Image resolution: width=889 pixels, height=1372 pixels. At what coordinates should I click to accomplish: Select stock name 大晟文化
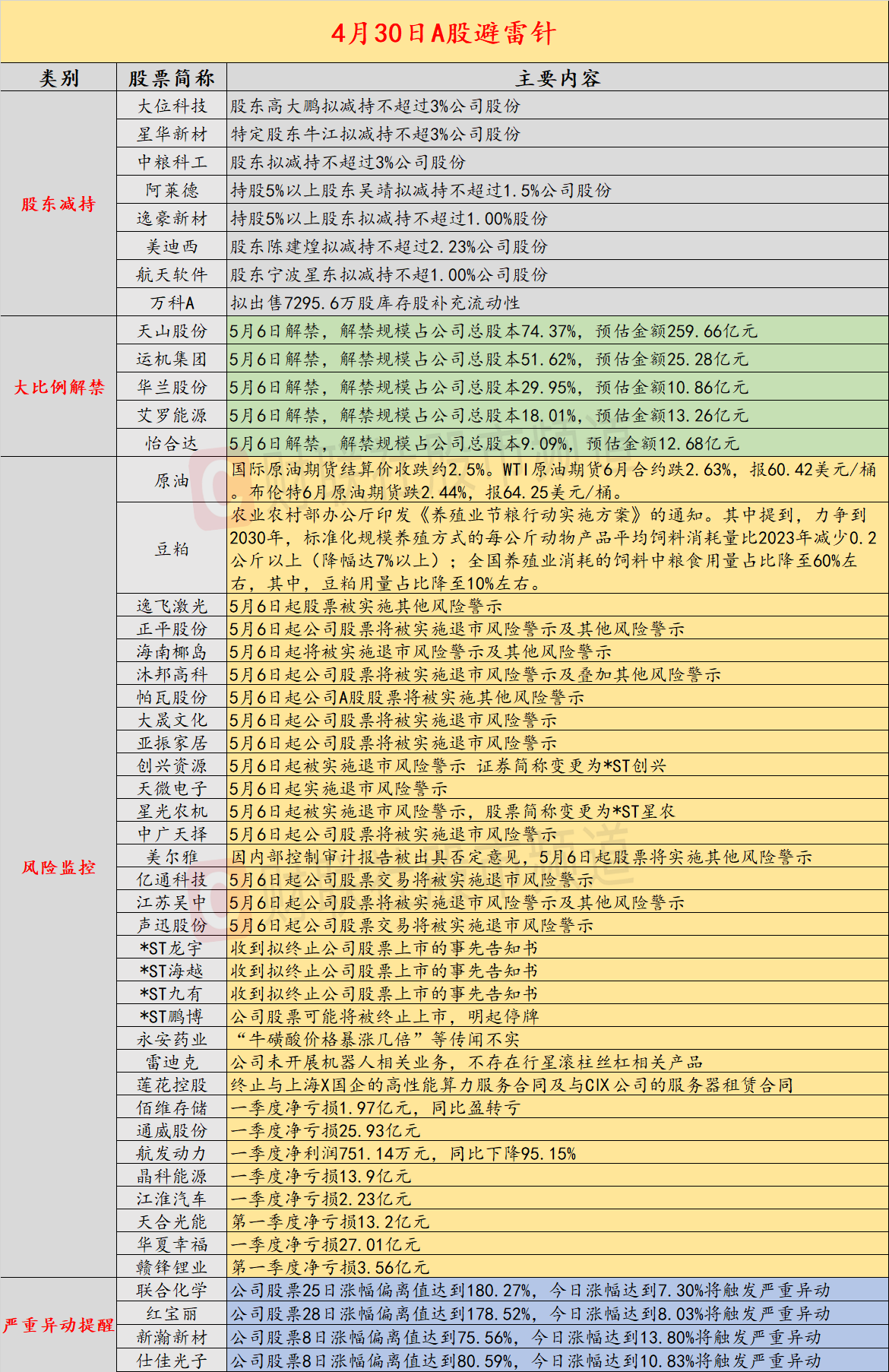coord(172,720)
